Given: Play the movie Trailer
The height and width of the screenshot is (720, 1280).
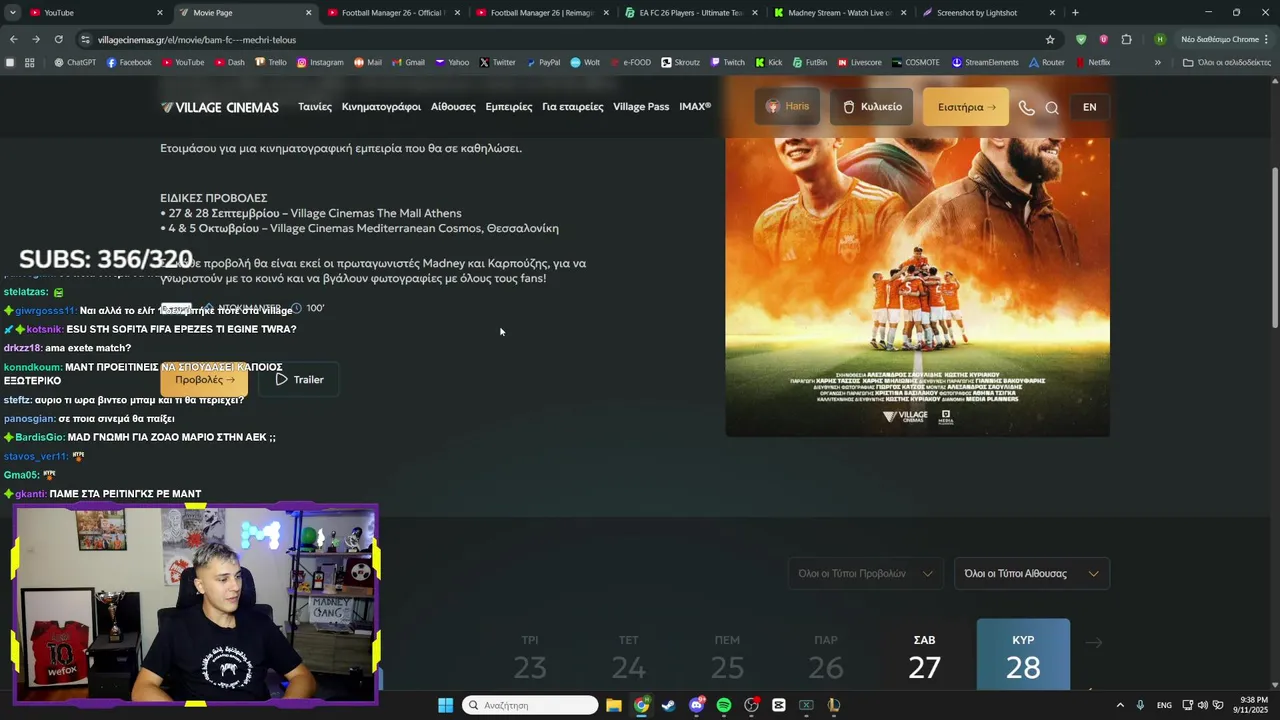Looking at the screenshot, I should tap(299, 380).
